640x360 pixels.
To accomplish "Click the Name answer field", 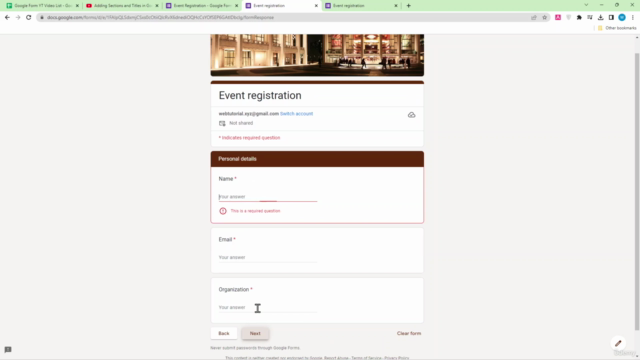I will (x=268, y=197).
